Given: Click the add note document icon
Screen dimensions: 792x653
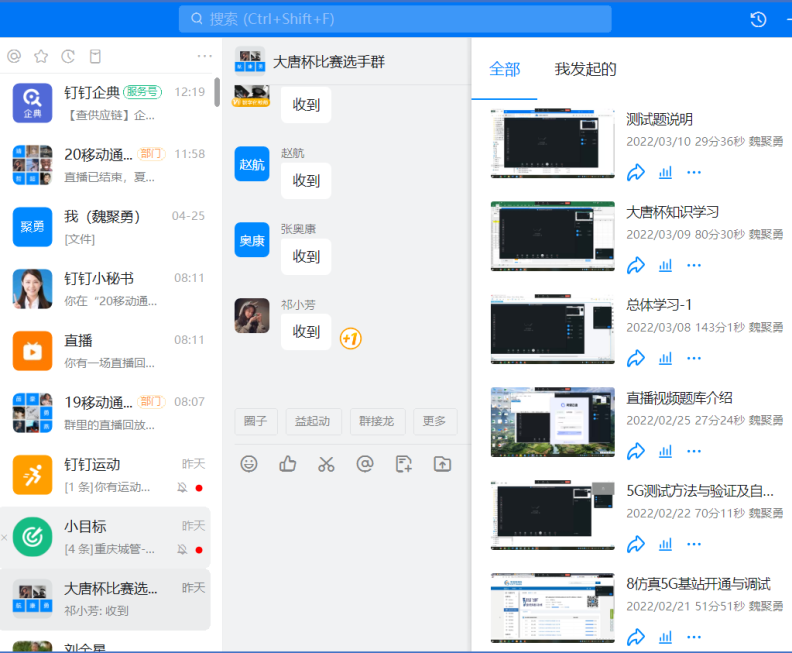Looking at the screenshot, I should tap(404, 464).
